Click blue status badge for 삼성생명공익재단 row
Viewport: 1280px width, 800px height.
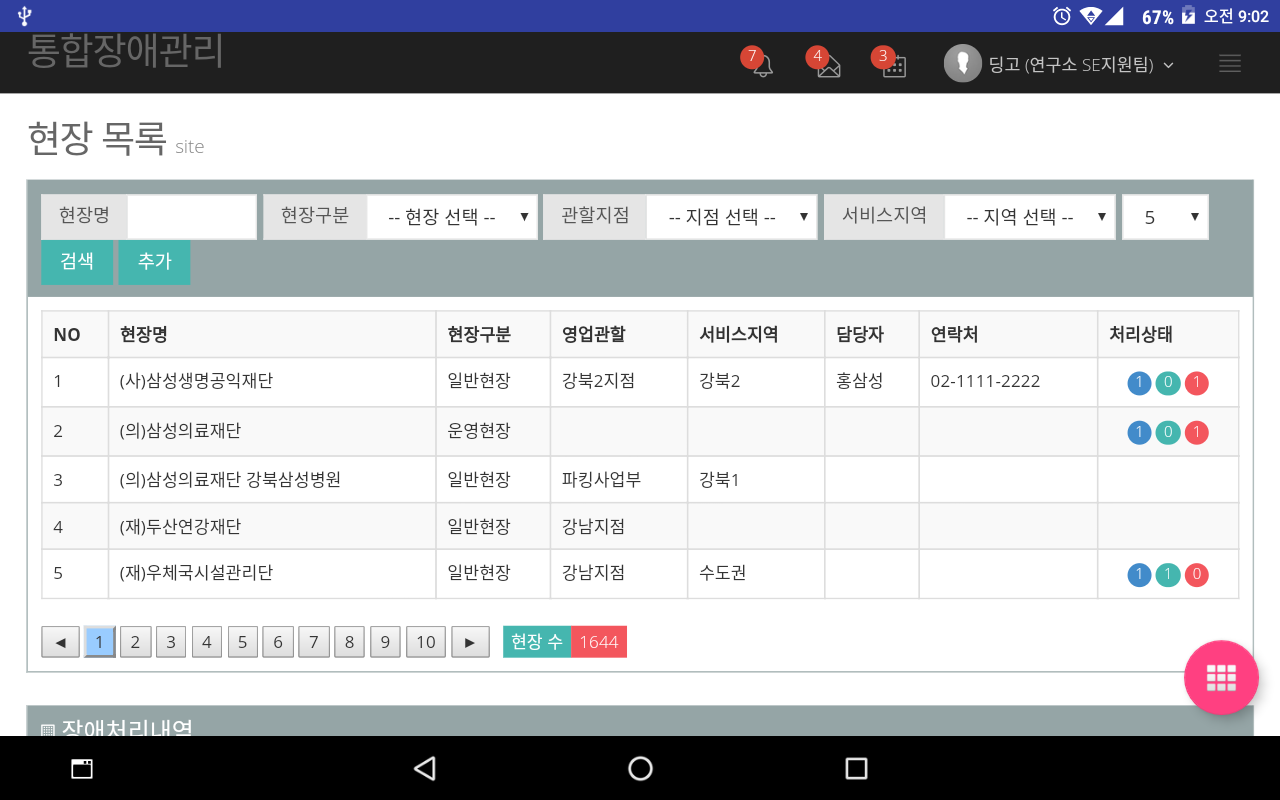1139,383
